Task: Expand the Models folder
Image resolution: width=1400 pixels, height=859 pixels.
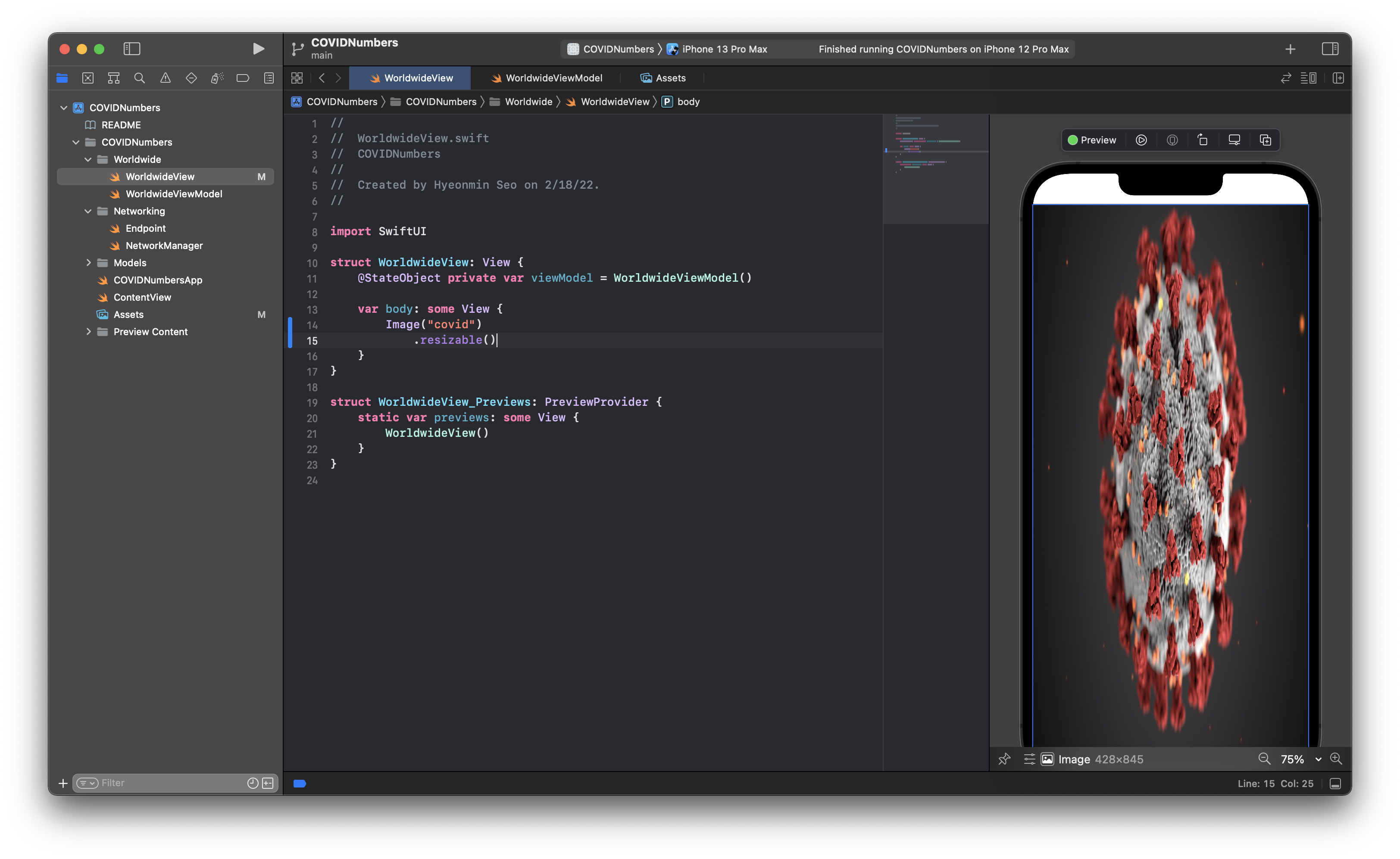Action: tap(88, 262)
